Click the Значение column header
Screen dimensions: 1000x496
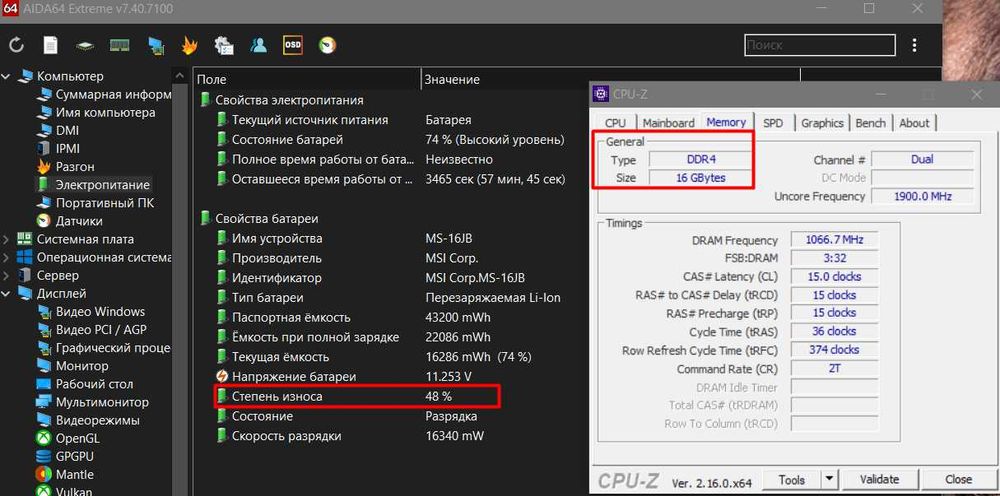tap(610, 79)
